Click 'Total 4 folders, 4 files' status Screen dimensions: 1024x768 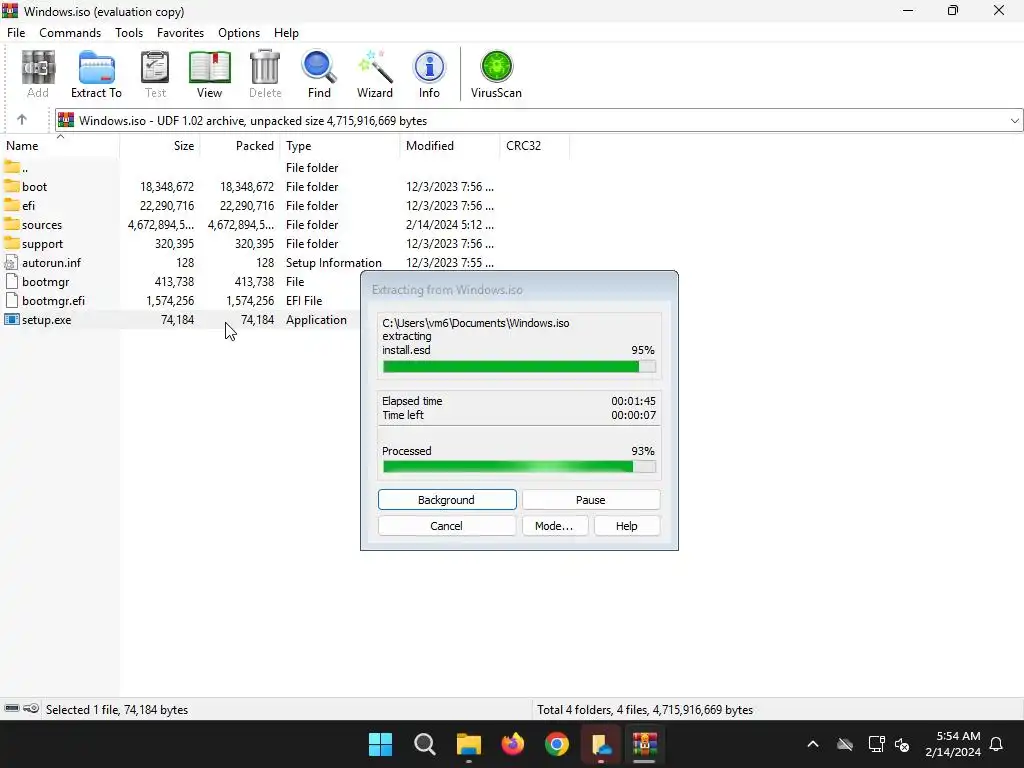click(645, 709)
